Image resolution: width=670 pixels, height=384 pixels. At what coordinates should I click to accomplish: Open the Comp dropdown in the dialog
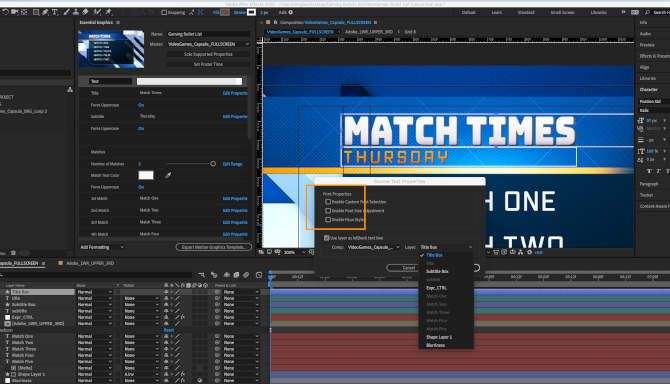pos(373,247)
